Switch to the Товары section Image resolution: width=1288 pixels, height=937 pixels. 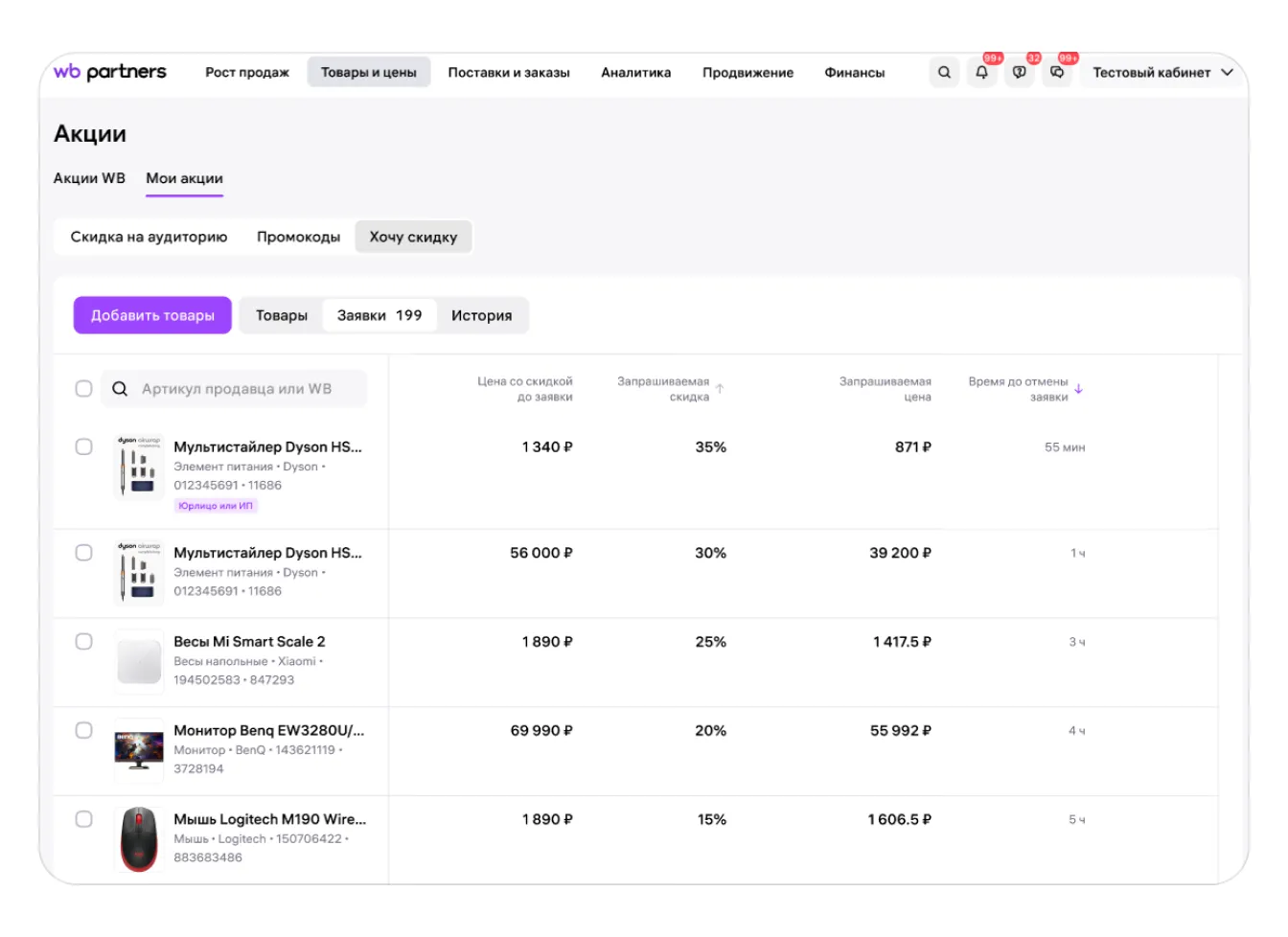tap(282, 315)
